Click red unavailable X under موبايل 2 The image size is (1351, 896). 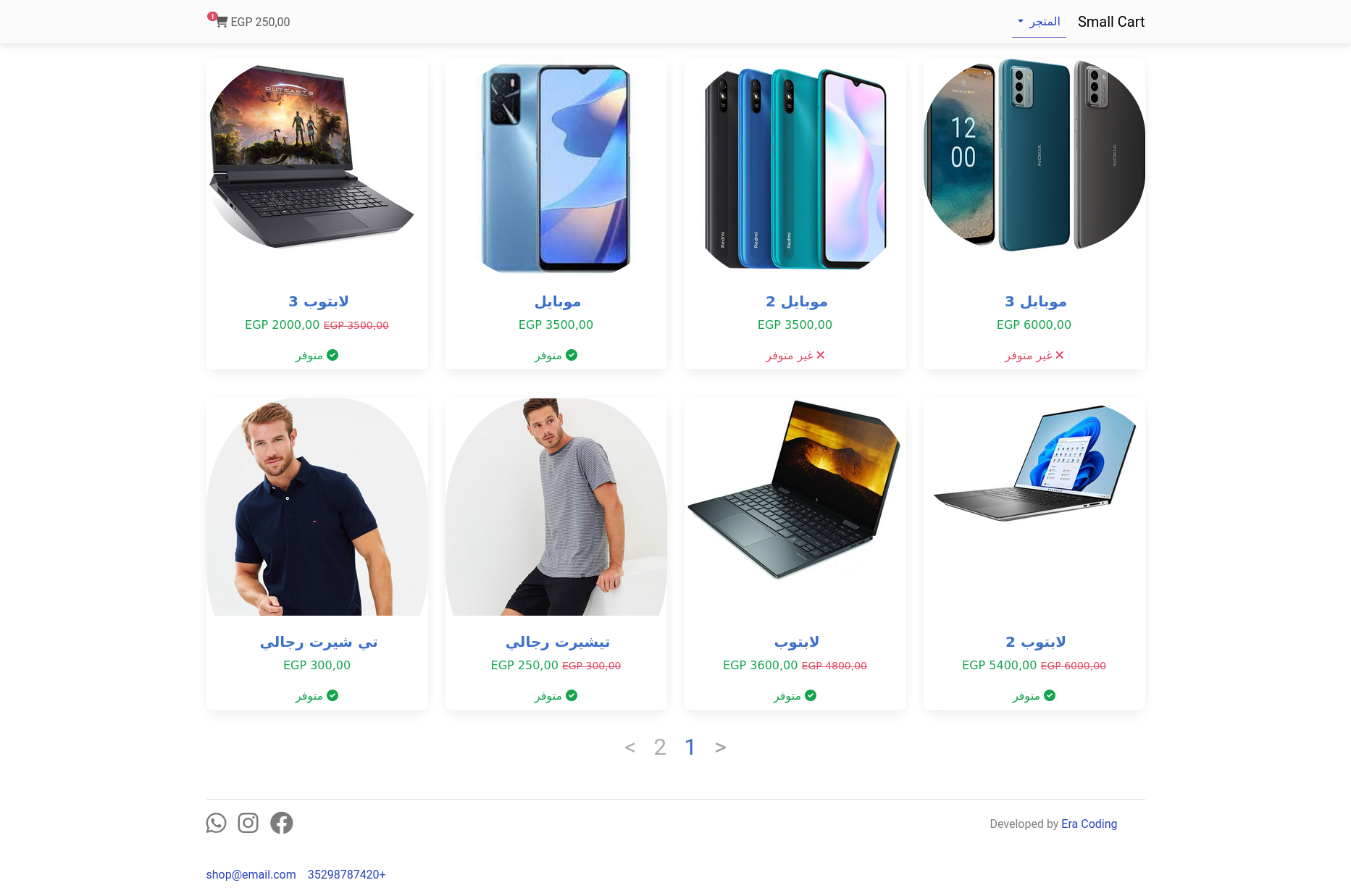pos(821,355)
